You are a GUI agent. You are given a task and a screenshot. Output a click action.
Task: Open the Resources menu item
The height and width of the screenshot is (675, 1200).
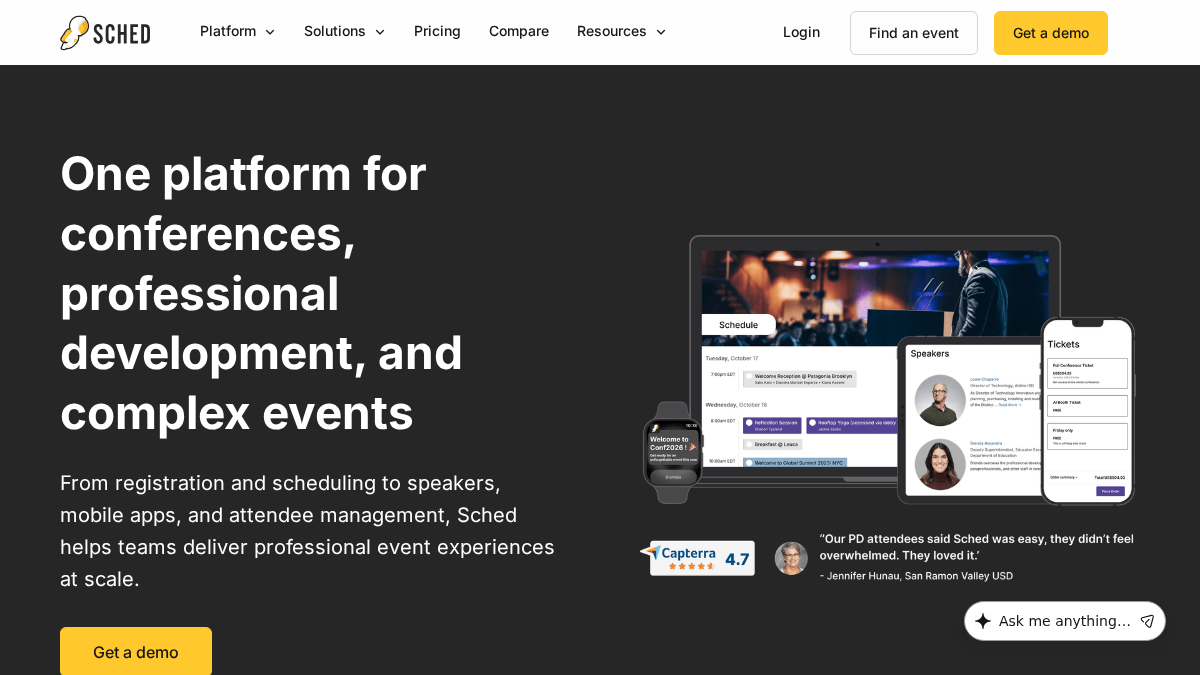point(612,31)
